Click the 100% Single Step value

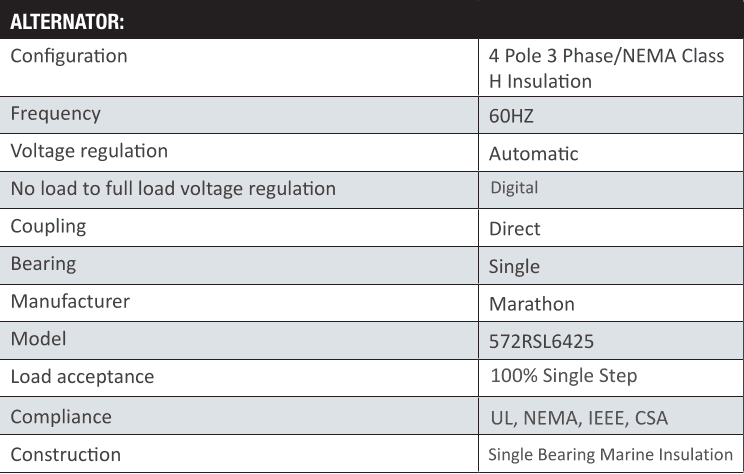coord(564,376)
